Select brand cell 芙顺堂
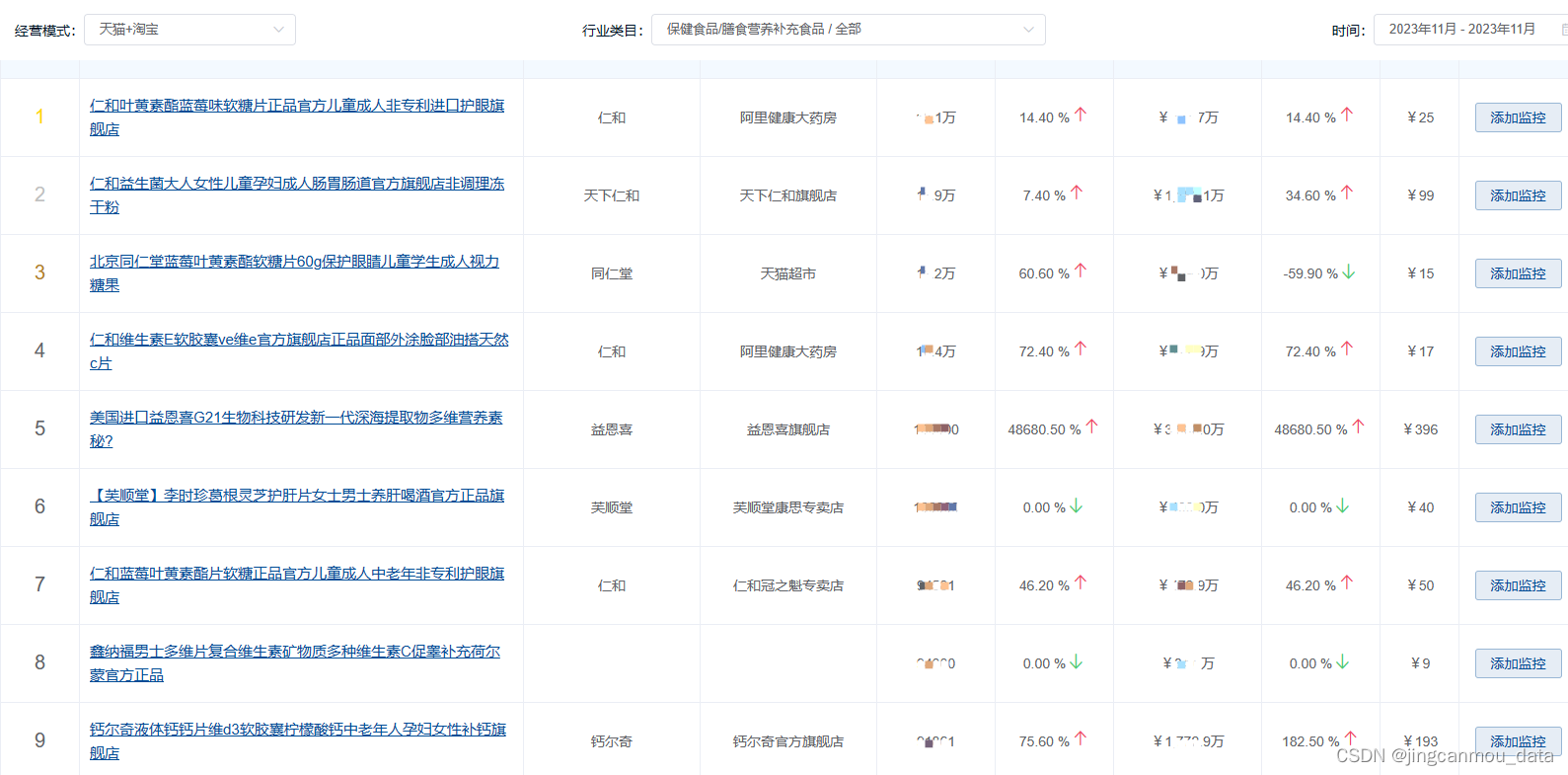Viewport: 1568px width, 775px height. coord(612,507)
